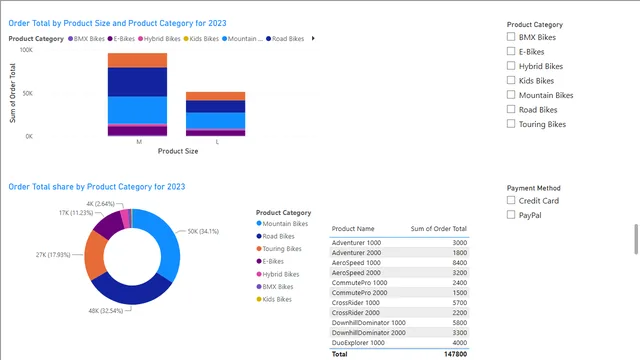Select Kids Bikes in donut chart legend
The image size is (640, 360).
tap(274, 299)
